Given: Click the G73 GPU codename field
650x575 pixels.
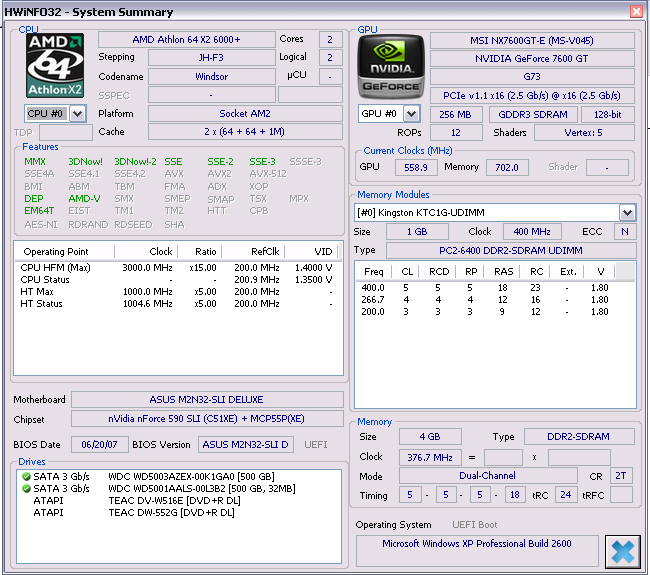Looking at the screenshot, I should click(x=532, y=77).
